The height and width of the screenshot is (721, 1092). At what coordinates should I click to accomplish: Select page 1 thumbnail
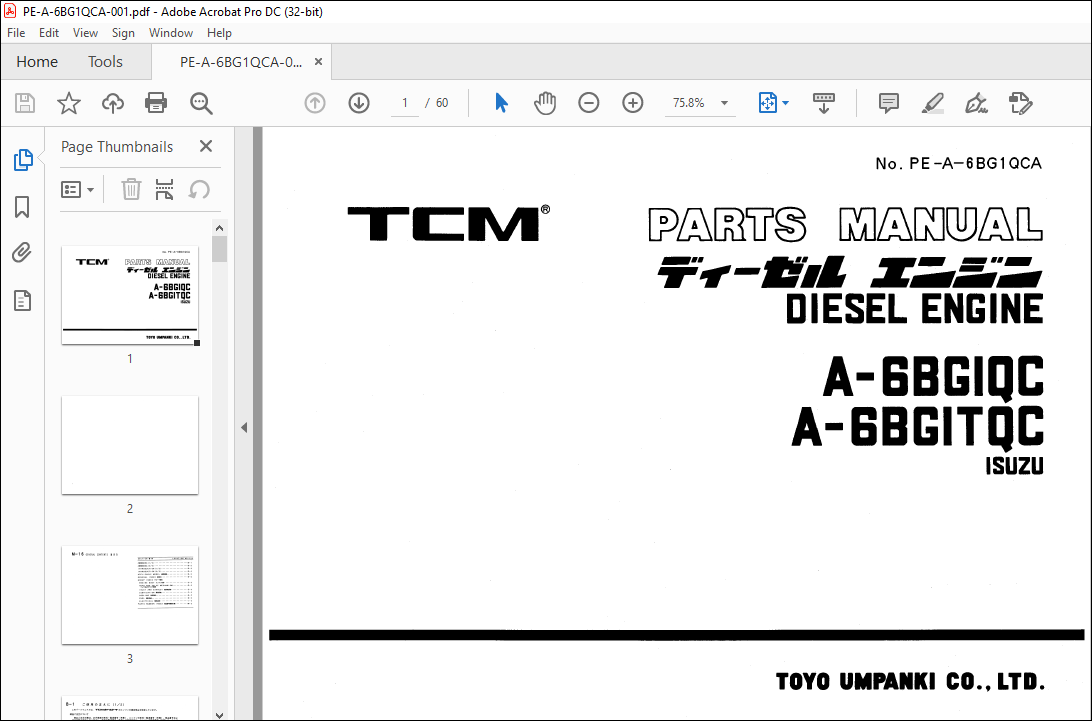[130, 295]
